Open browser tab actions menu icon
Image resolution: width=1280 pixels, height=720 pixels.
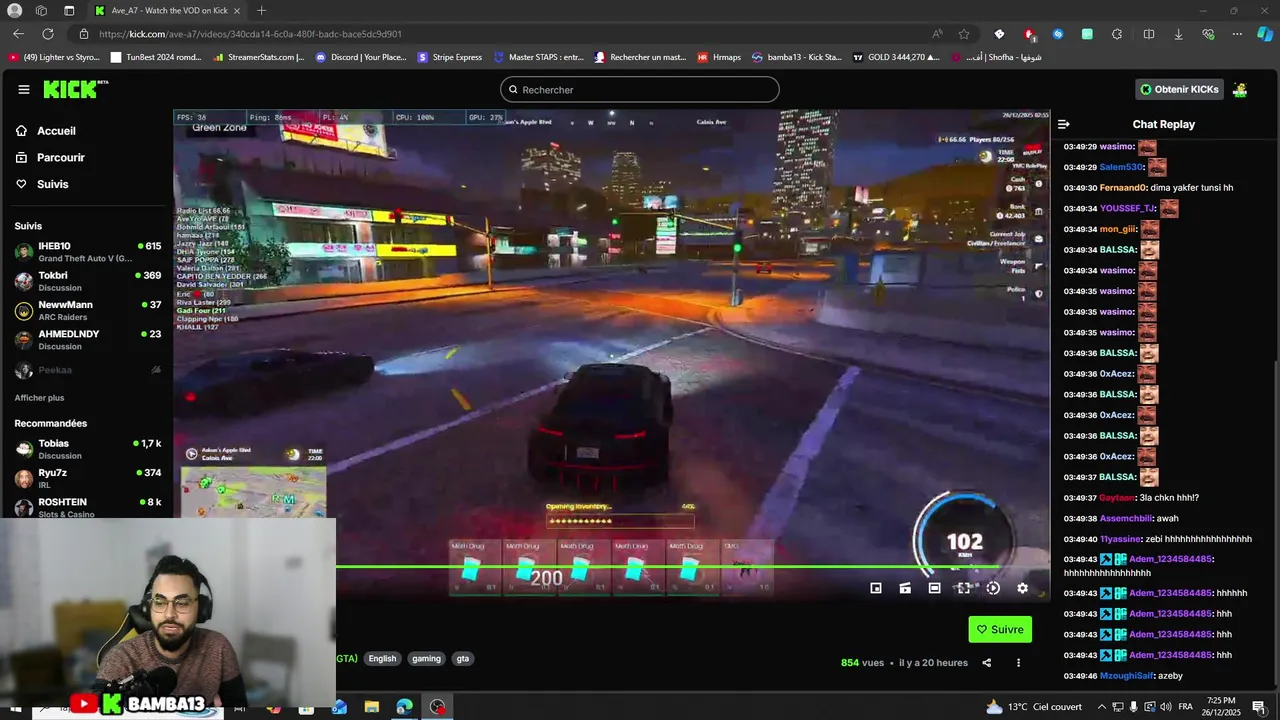click(x=69, y=10)
